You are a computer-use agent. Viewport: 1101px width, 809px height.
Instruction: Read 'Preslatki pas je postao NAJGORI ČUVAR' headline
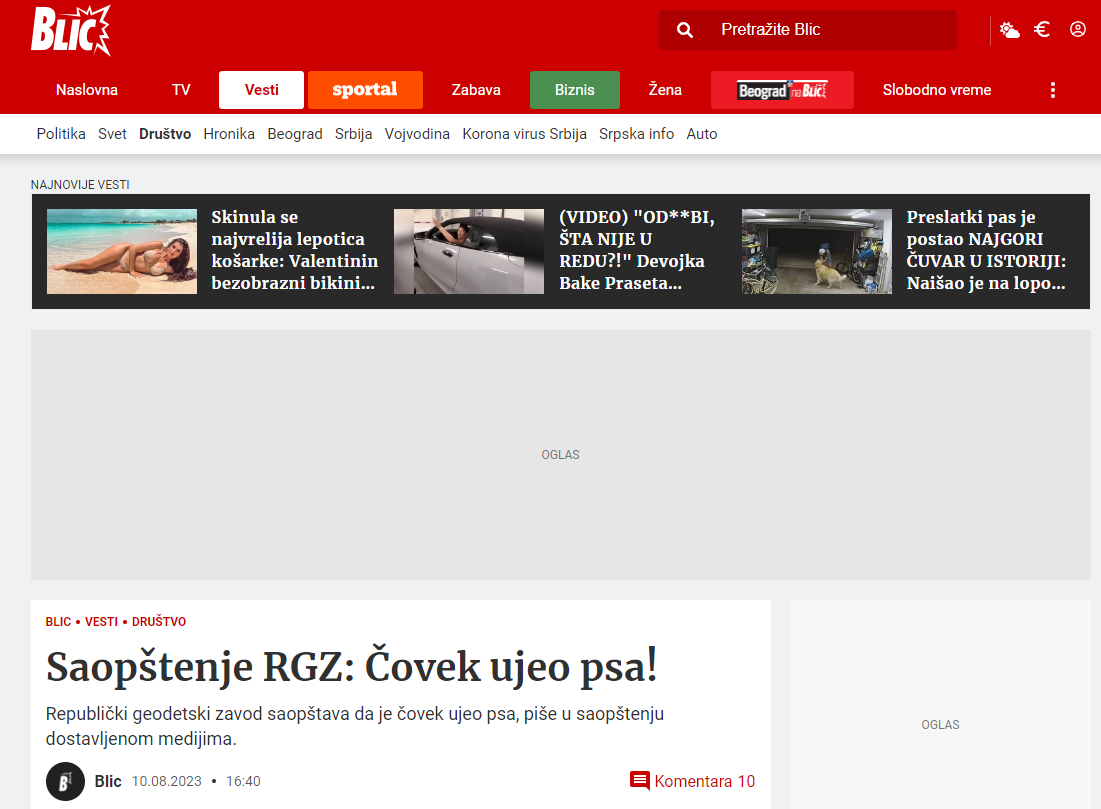coord(986,250)
